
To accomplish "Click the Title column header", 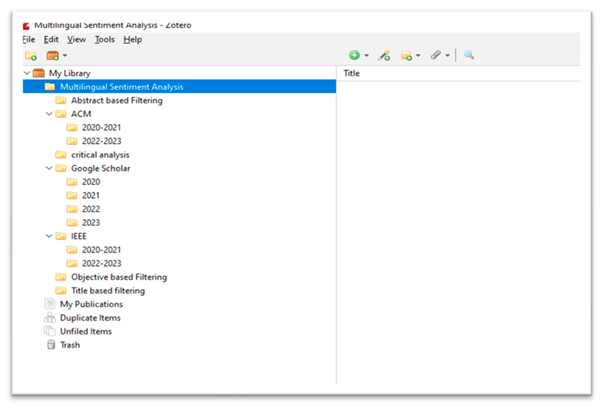I will (x=352, y=74).
